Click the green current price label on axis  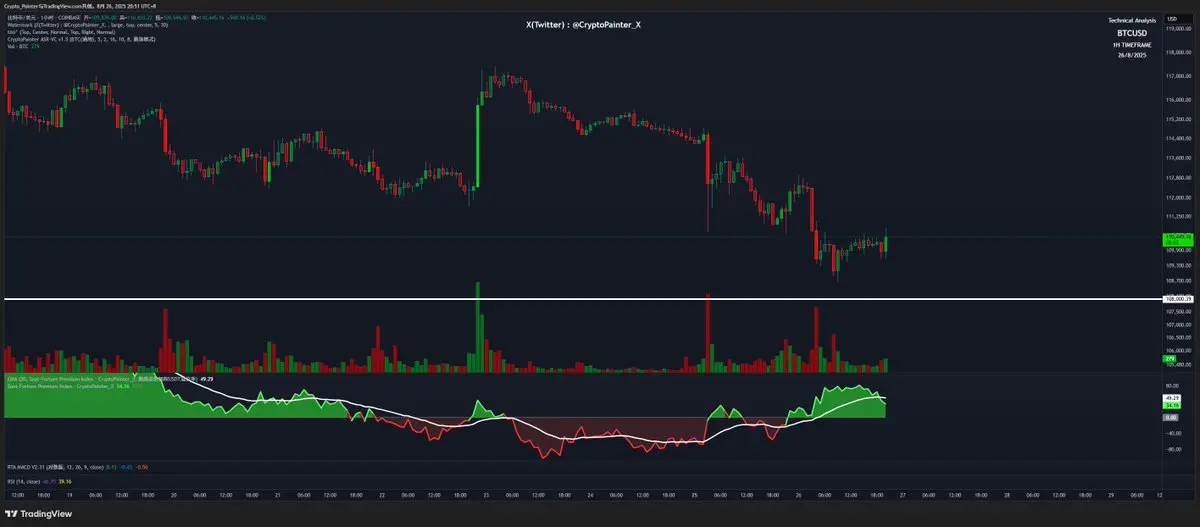[x=1177, y=239]
